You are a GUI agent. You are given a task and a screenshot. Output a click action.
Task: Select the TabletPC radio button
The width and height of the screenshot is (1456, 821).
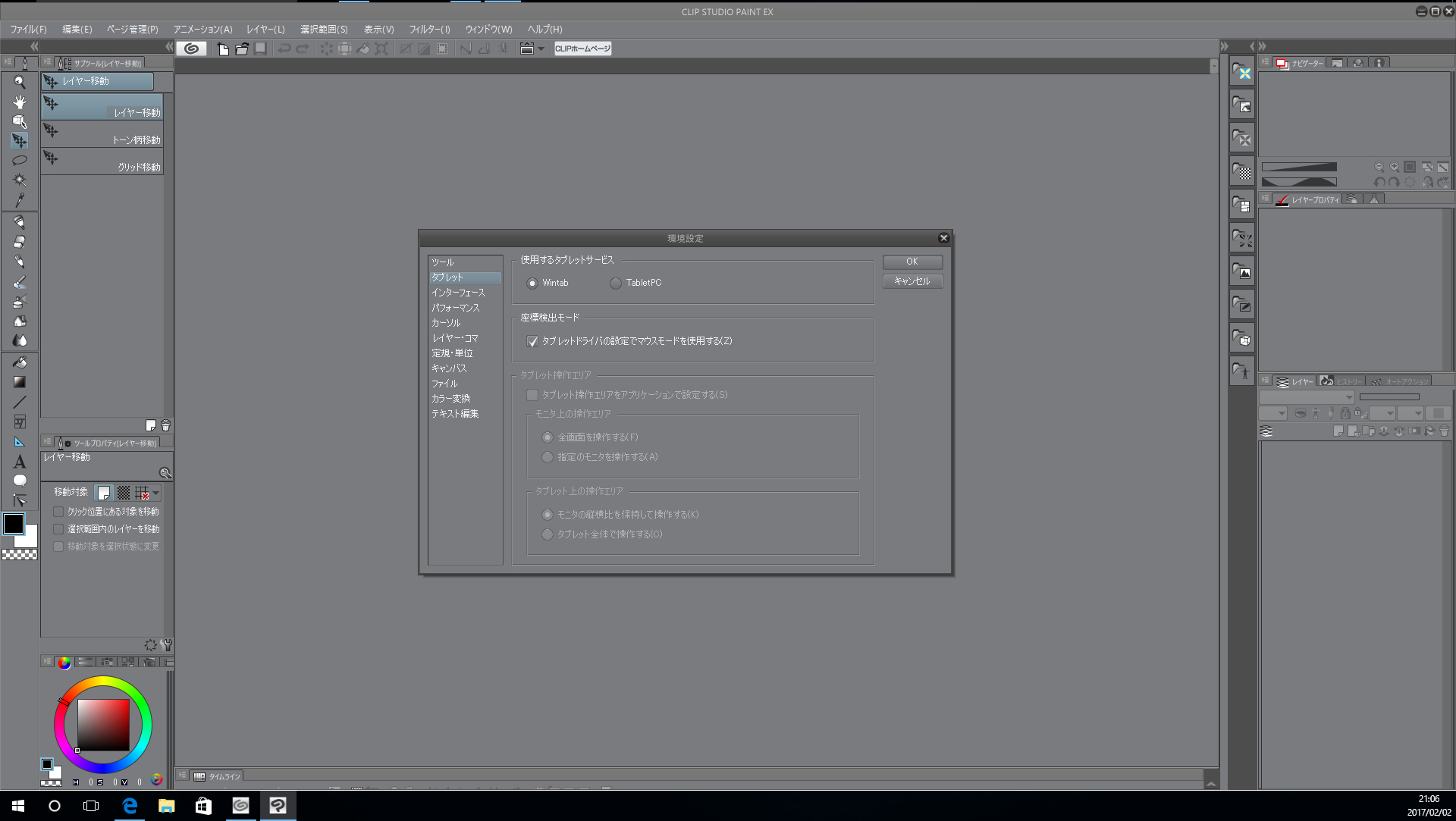coord(616,284)
